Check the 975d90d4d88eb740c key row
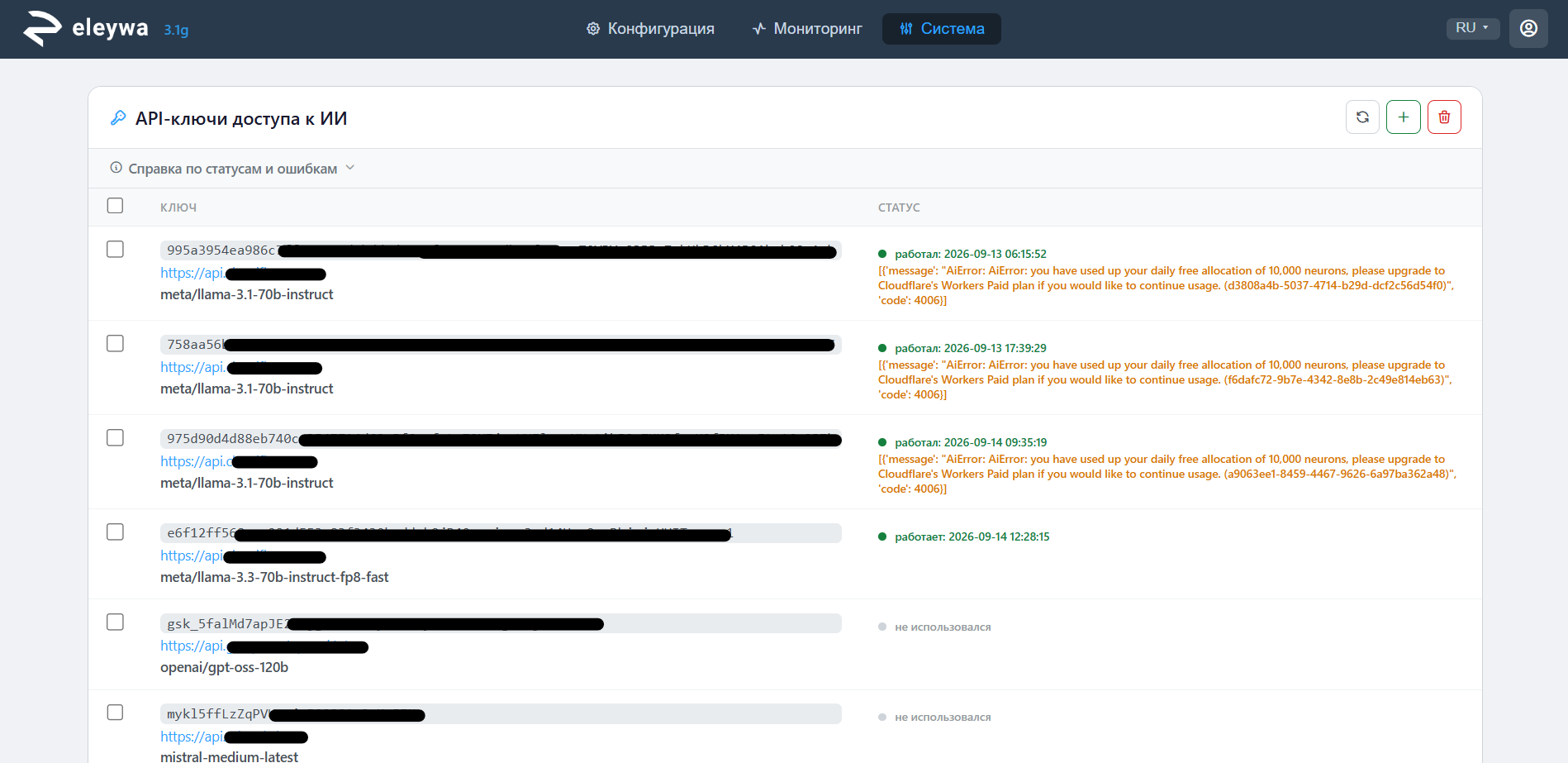The width and height of the screenshot is (1568, 763). pyautogui.click(x=116, y=438)
